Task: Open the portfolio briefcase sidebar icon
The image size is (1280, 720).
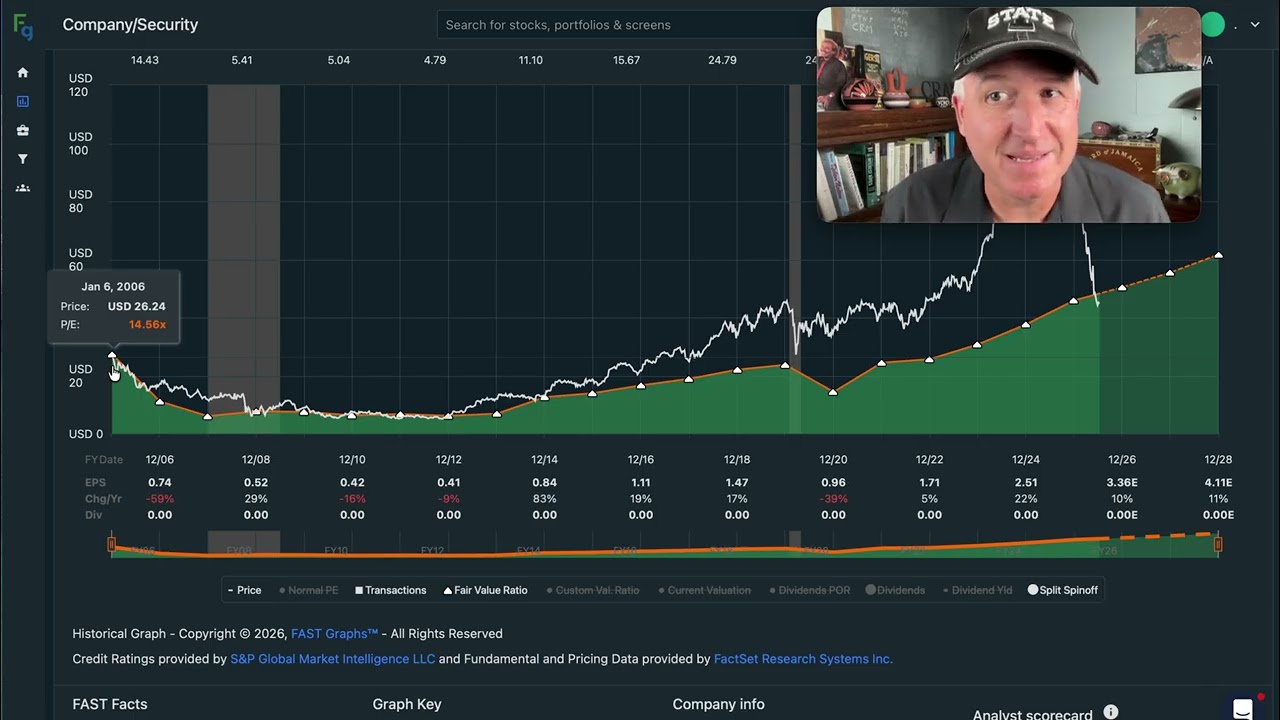Action: [x=23, y=130]
